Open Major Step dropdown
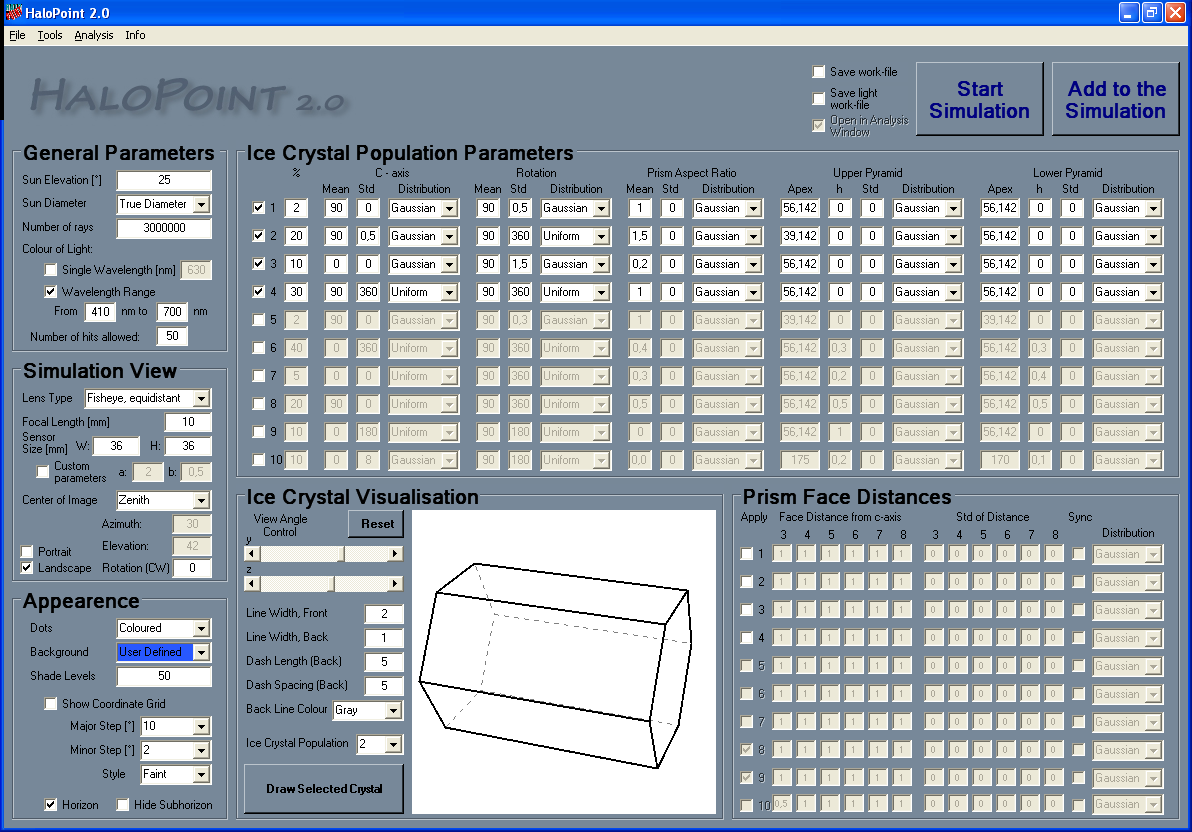Viewport: 1192px width, 832px height. (x=201, y=726)
